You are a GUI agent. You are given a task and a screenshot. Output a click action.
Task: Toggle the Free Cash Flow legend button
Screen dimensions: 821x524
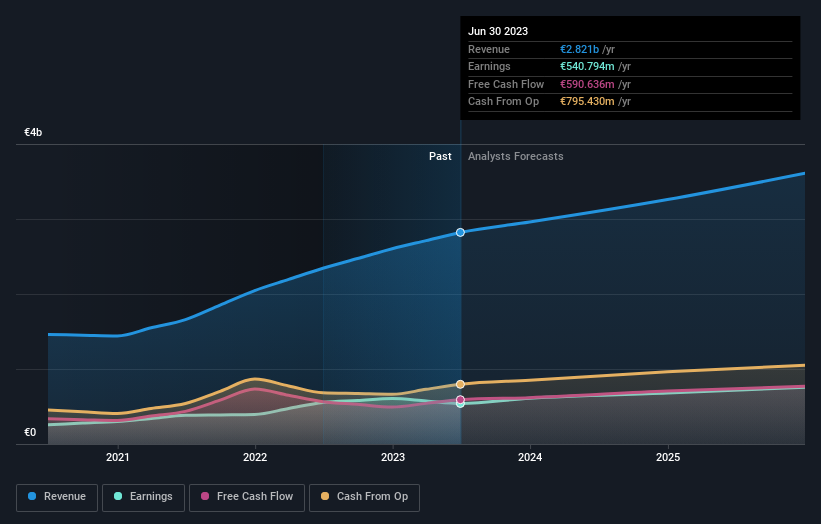tap(247, 497)
